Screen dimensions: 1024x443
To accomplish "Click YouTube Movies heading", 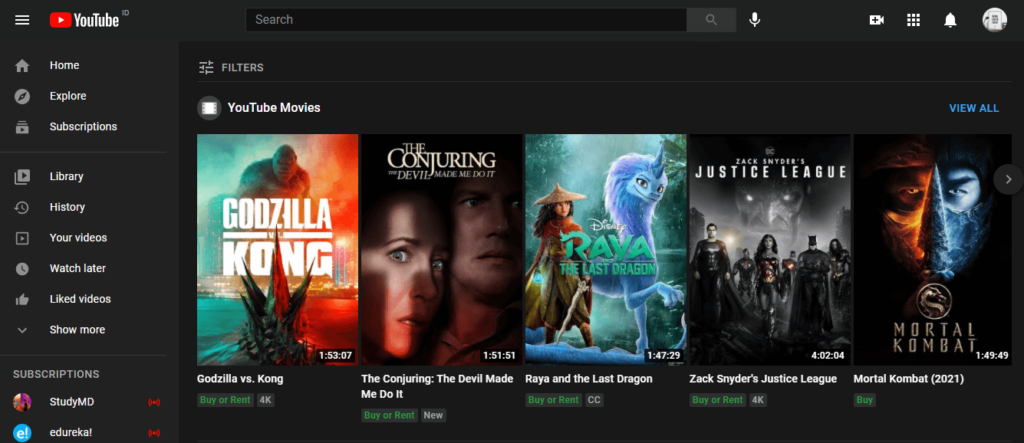I will (274, 108).
